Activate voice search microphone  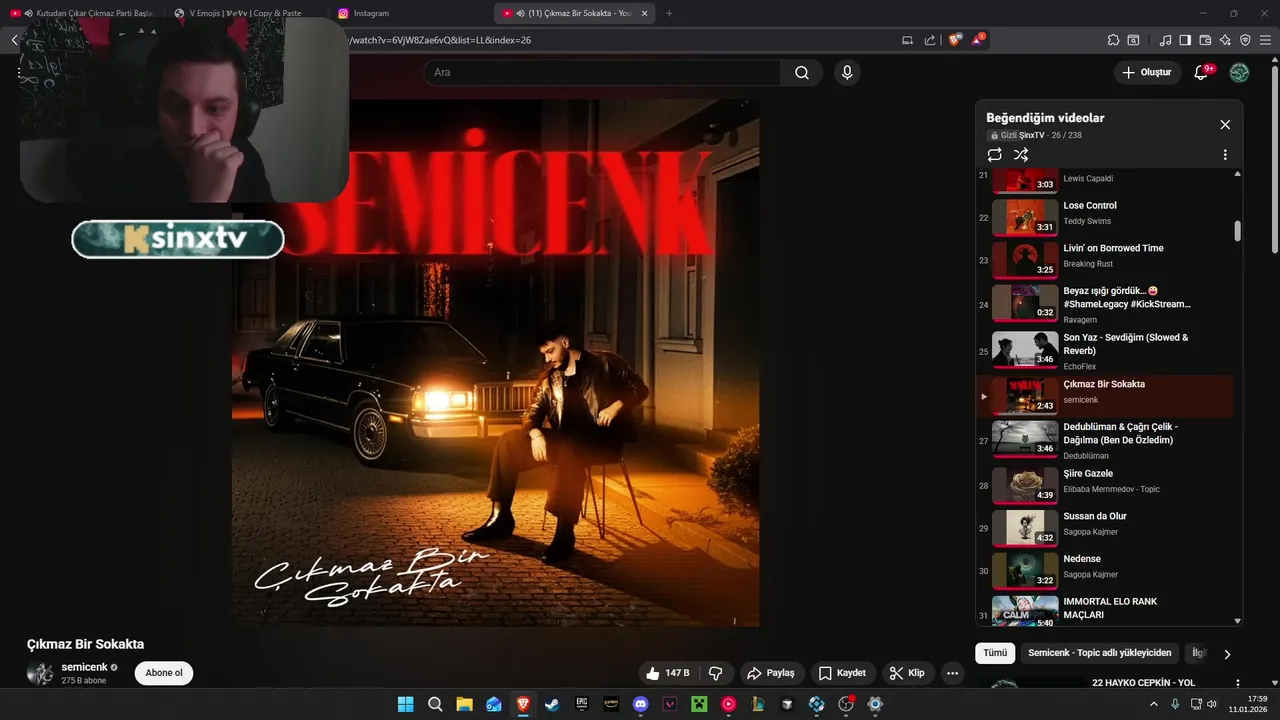click(847, 73)
